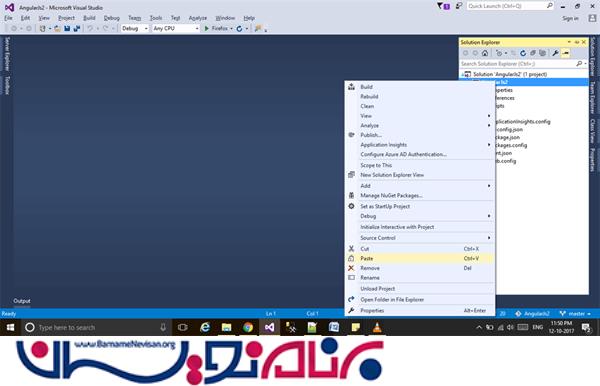Screen dimensions: 600x386
Task: Open the Output tab at the bottom
Action: click(x=22, y=301)
